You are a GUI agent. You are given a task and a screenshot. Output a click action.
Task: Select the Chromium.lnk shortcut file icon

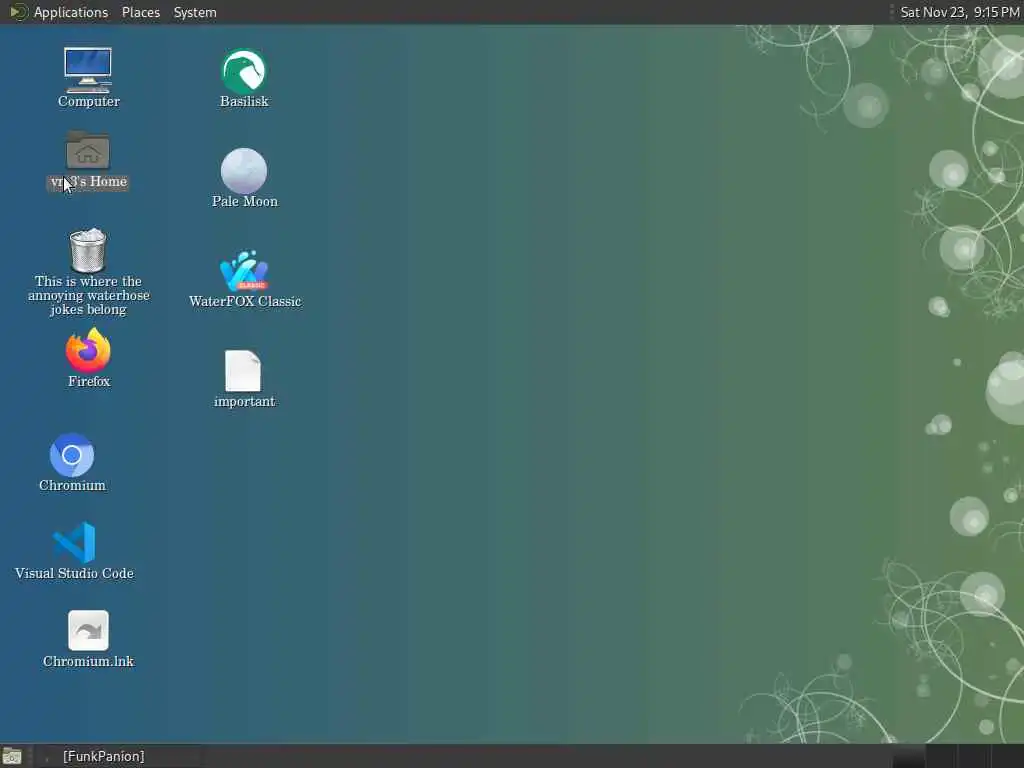[88, 631]
